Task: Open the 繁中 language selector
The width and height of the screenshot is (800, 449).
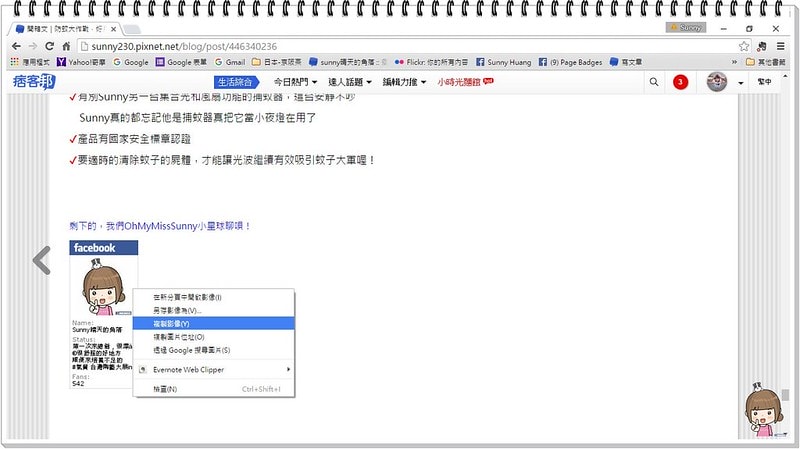Action: [x=764, y=82]
